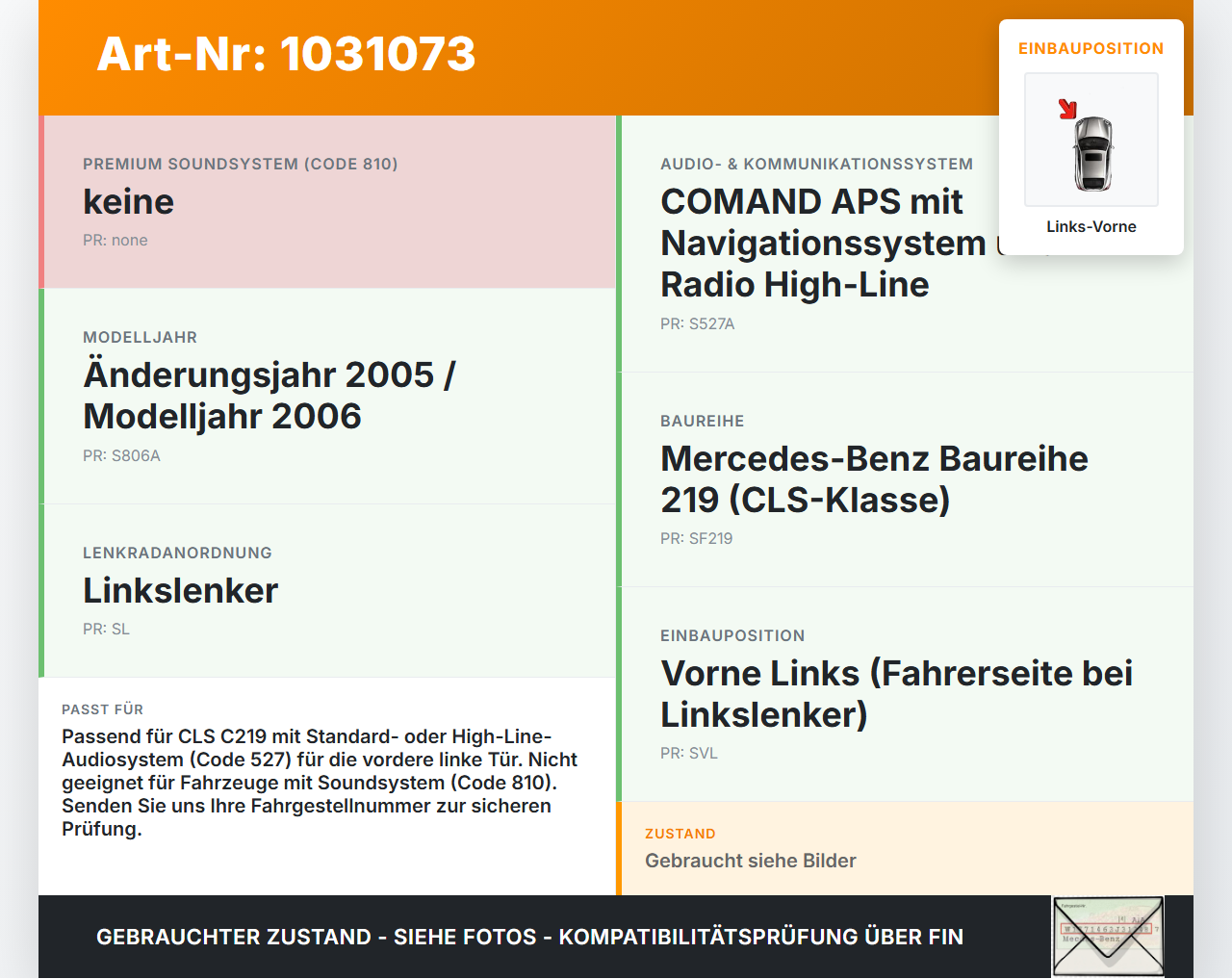
Task: Click 'PREMIUM SOUNDSYSTEM (CODE 810)' label
Action: pyautogui.click(x=241, y=164)
